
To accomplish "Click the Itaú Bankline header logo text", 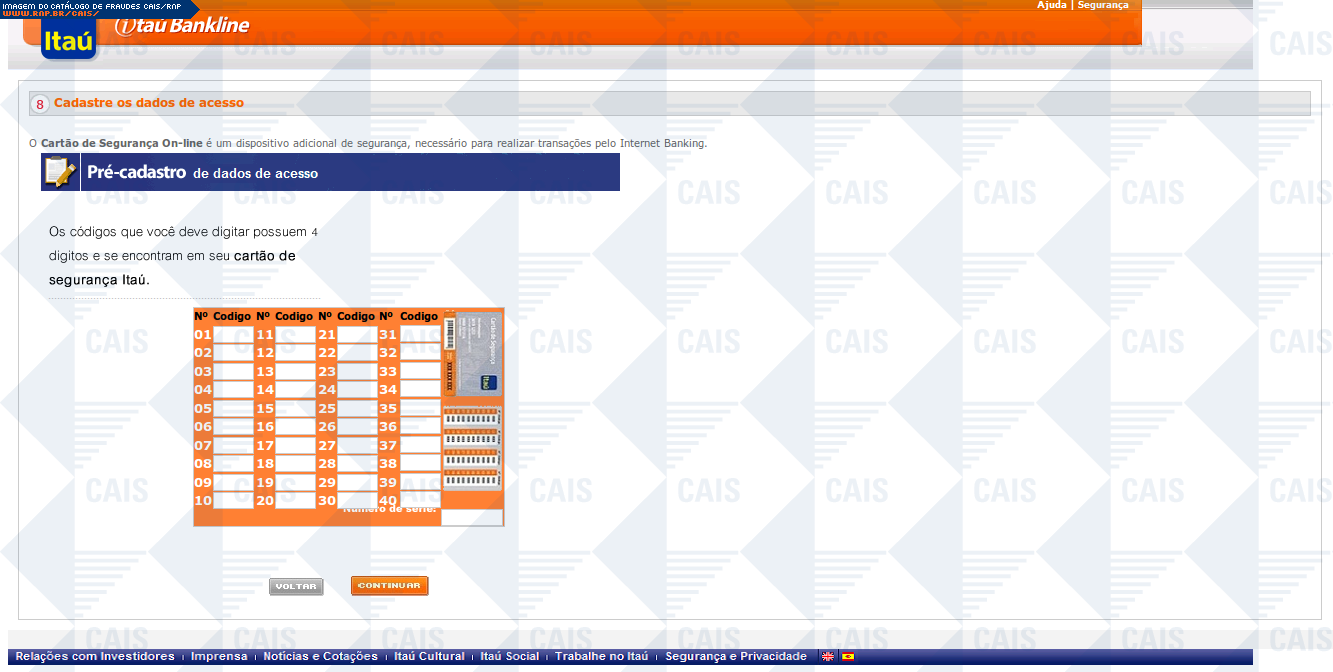I will pos(183,25).
